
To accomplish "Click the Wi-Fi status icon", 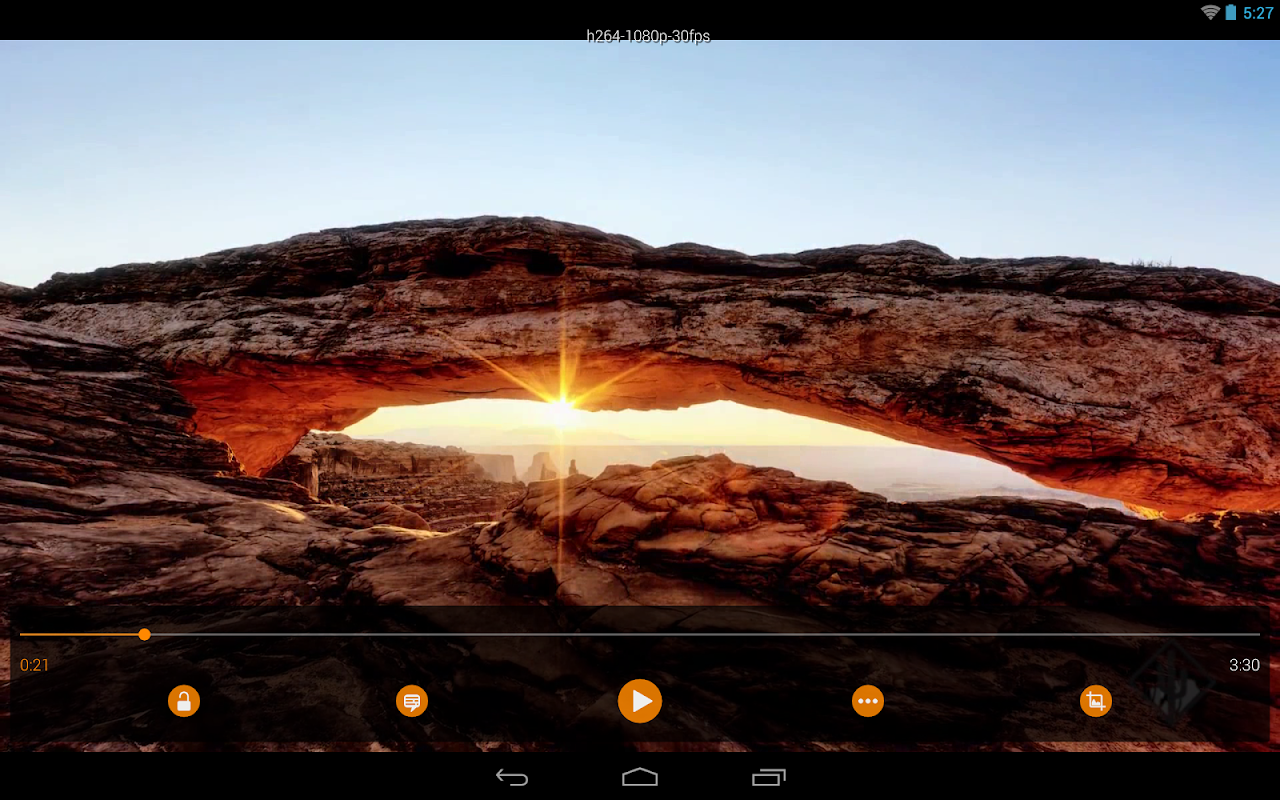I will click(x=1211, y=13).
